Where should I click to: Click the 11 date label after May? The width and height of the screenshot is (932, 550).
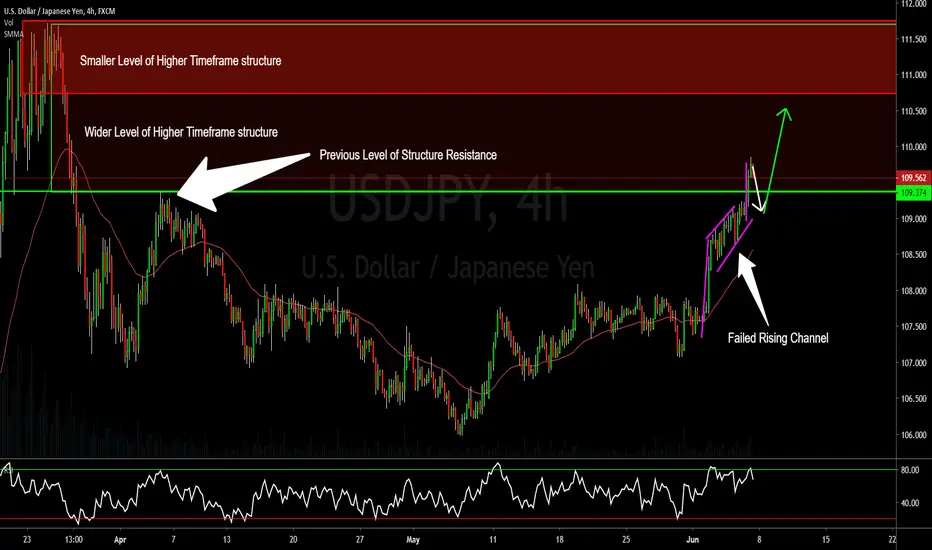(493, 540)
